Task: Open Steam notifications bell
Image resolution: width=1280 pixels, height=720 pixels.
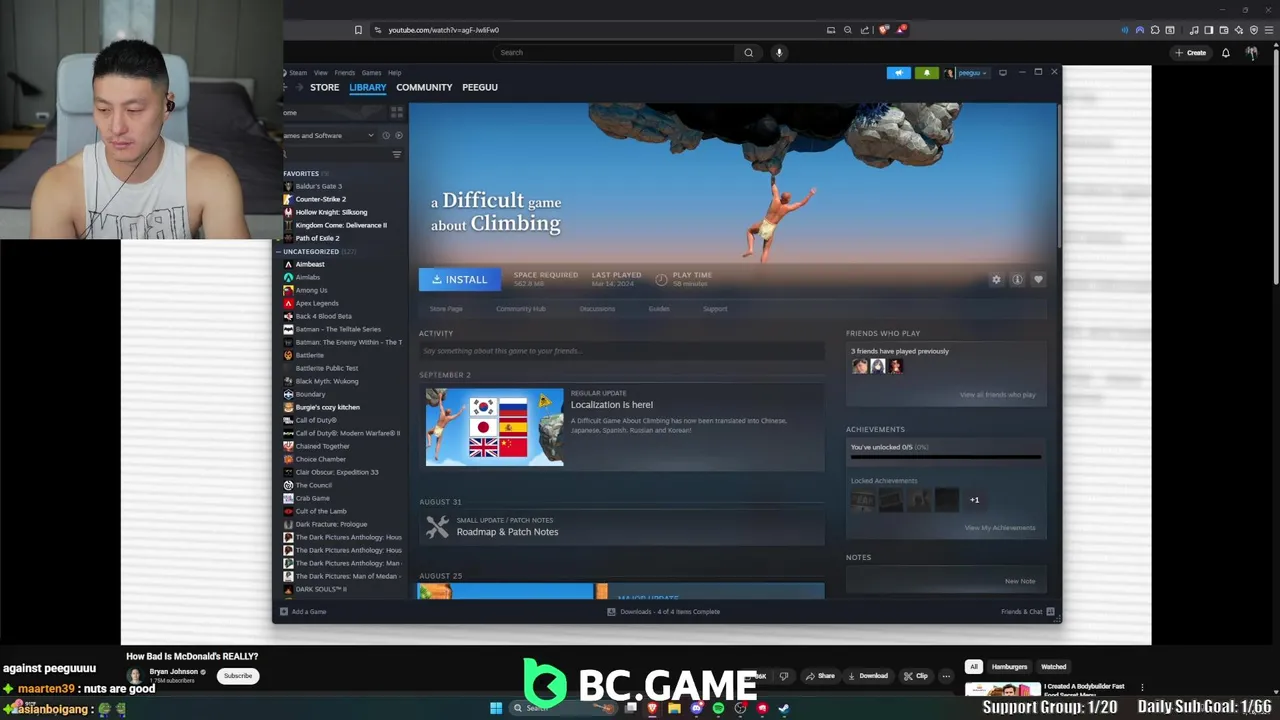Action: click(927, 73)
